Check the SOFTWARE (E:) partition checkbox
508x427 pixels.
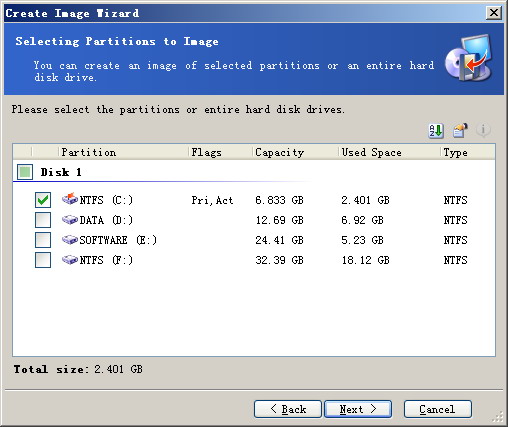tap(43, 240)
